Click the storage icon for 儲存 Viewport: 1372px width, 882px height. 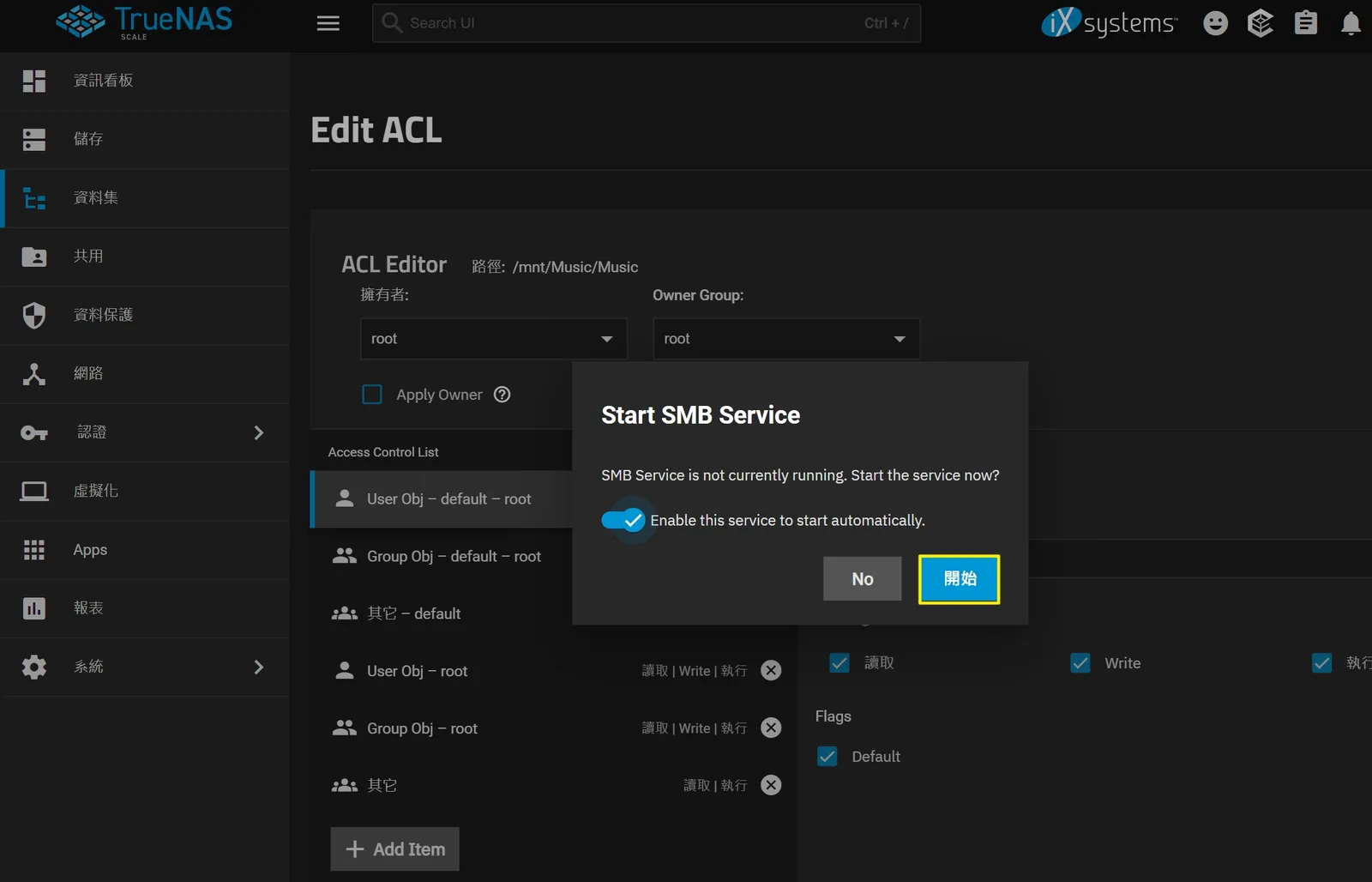click(34, 139)
